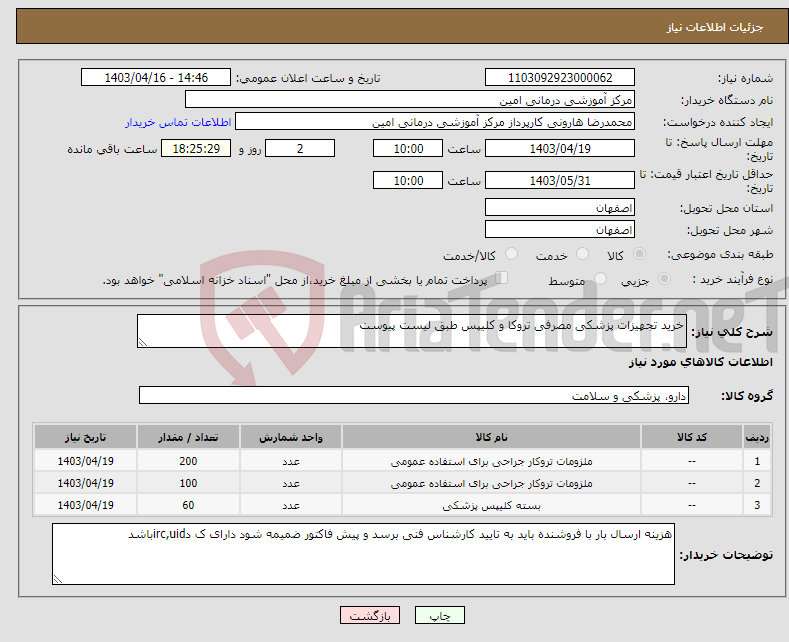Click quantity cell 100
This screenshot has height=642, width=789.
pyautogui.click(x=188, y=484)
